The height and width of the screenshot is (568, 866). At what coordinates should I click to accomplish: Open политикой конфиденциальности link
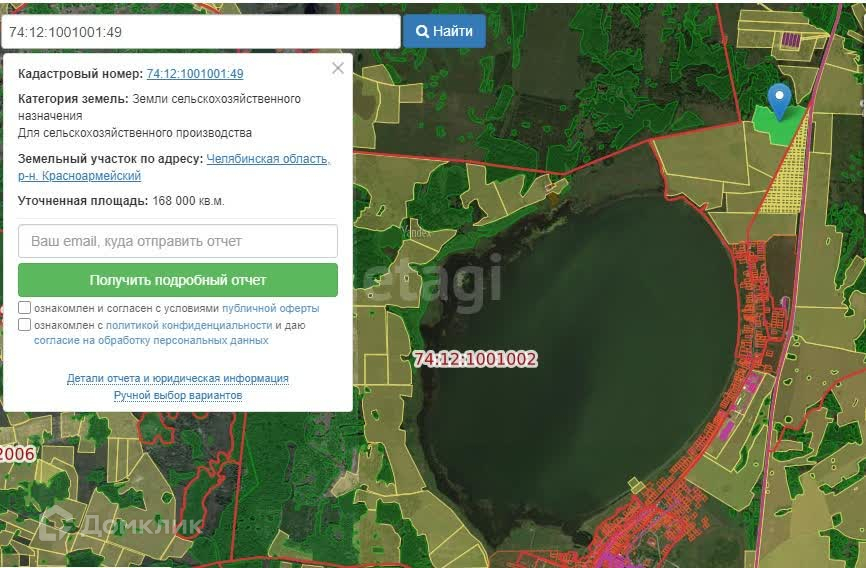coord(189,325)
